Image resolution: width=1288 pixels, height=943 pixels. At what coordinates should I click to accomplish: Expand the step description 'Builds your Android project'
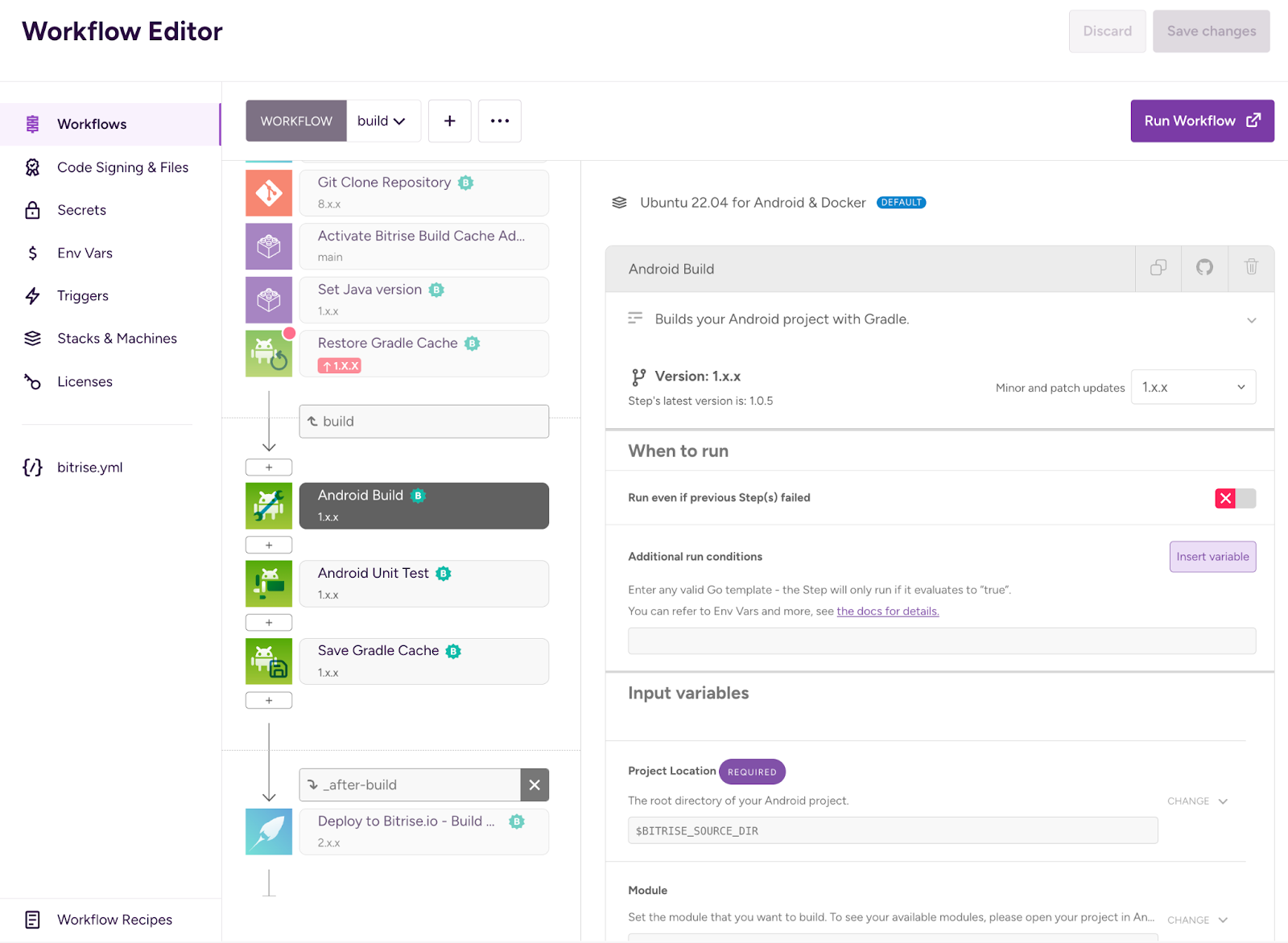point(1252,320)
